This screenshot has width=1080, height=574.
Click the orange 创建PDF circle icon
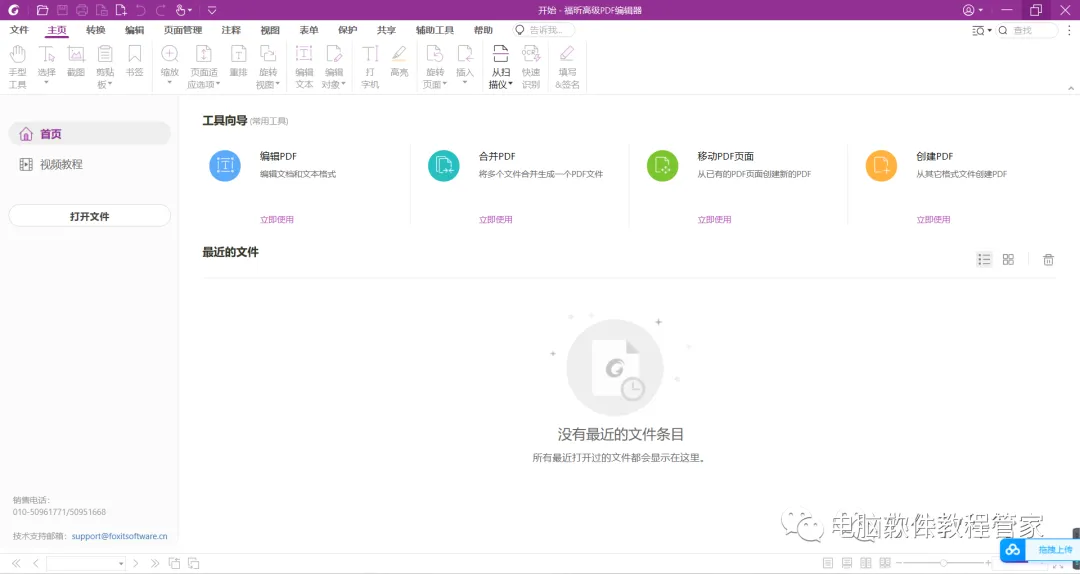tap(882, 166)
